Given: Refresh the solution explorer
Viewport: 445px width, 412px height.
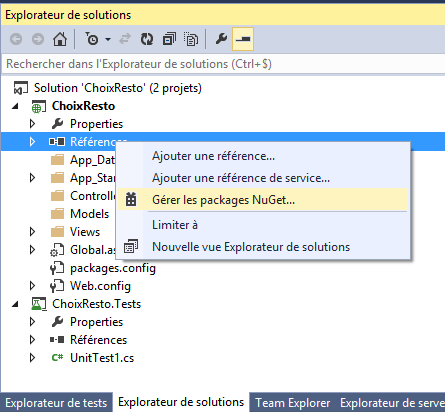Looking at the screenshot, I should click(147, 39).
